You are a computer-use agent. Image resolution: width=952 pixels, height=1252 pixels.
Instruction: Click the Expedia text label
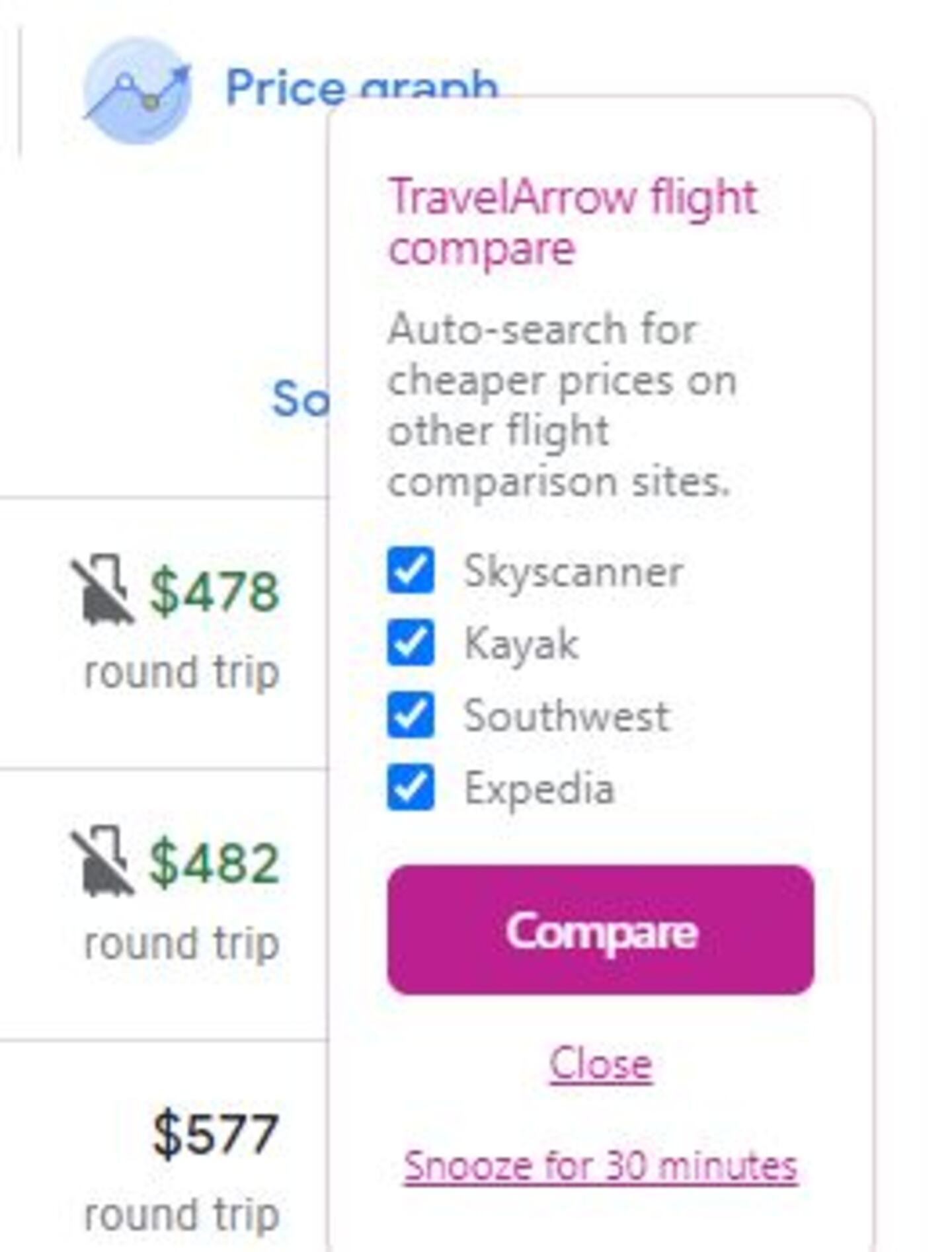tap(539, 789)
